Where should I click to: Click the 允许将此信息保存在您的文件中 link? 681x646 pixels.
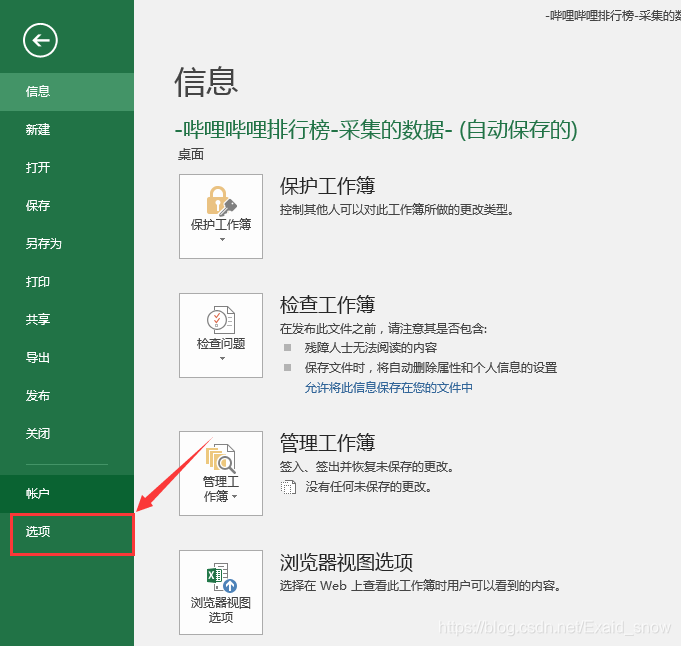[389, 388]
